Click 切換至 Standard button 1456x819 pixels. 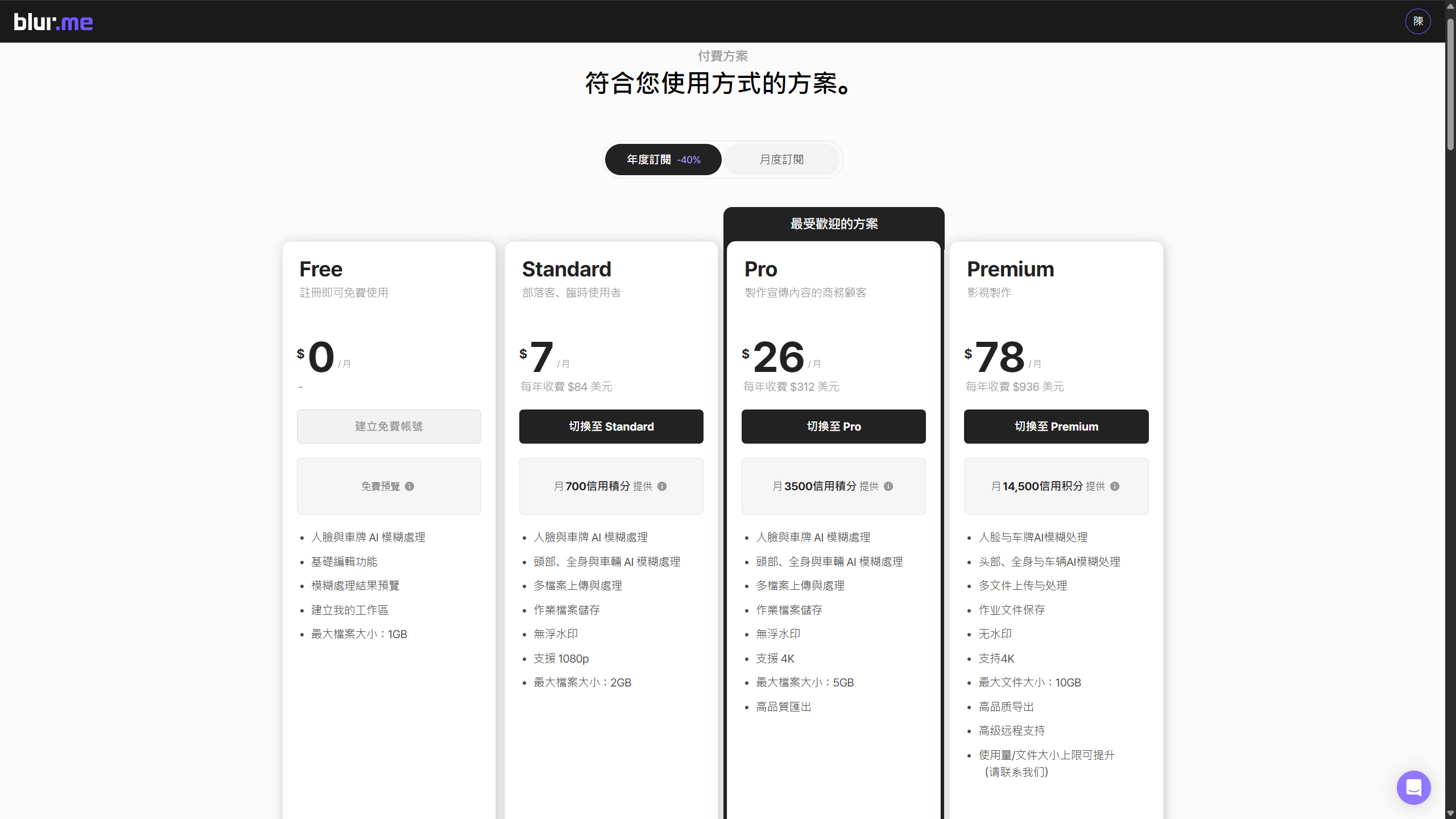(x=611, y=427)
